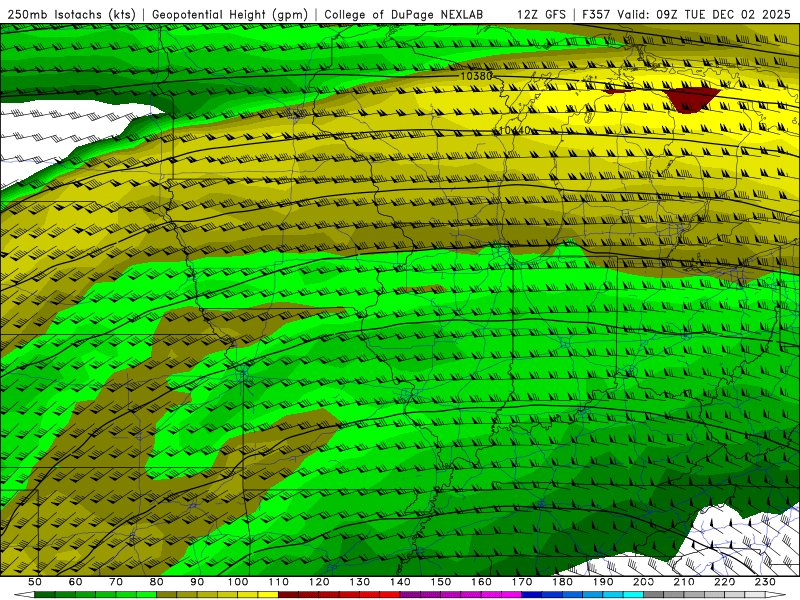Click the 10440 height contour label
Viewport: 800px width, 600px height.
pos(515,131)
